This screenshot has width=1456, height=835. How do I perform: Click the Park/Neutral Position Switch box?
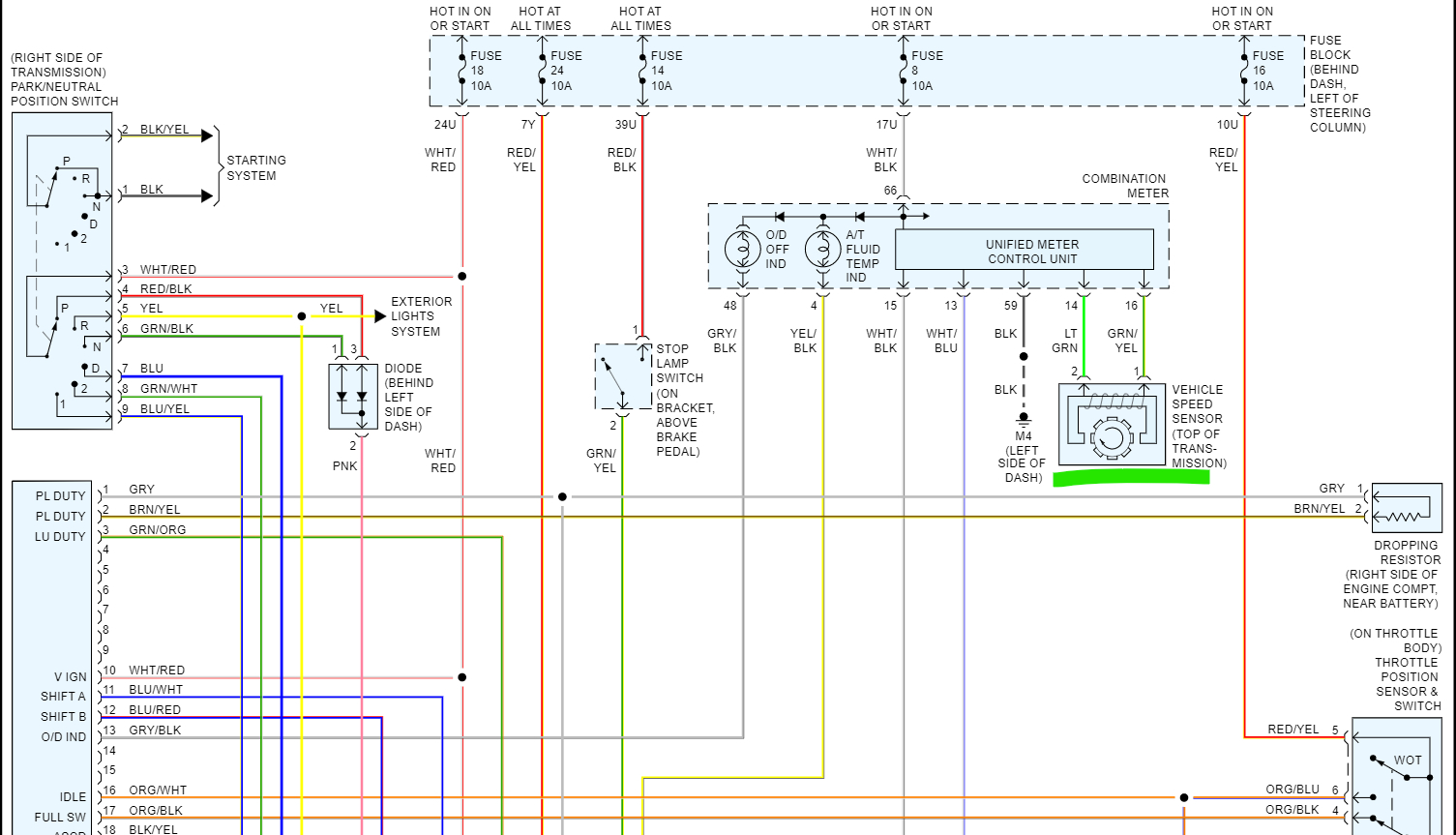pos(62,271)
